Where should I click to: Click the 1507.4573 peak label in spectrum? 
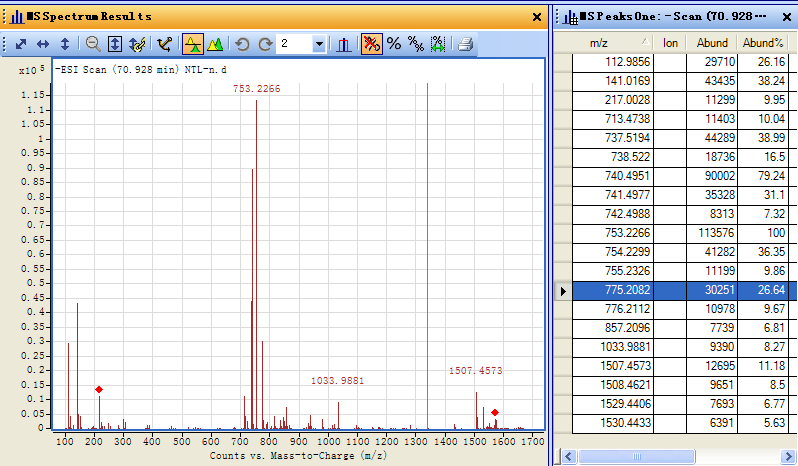[475, 371]
